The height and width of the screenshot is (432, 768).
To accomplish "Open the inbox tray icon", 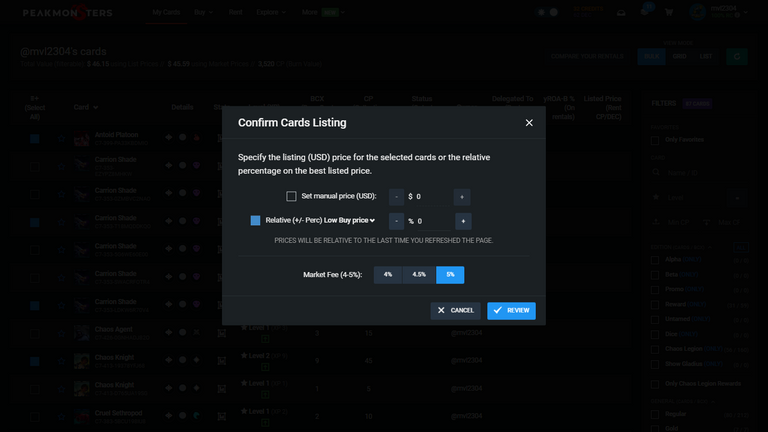I will pyautogui.click(x=621, y=13).
